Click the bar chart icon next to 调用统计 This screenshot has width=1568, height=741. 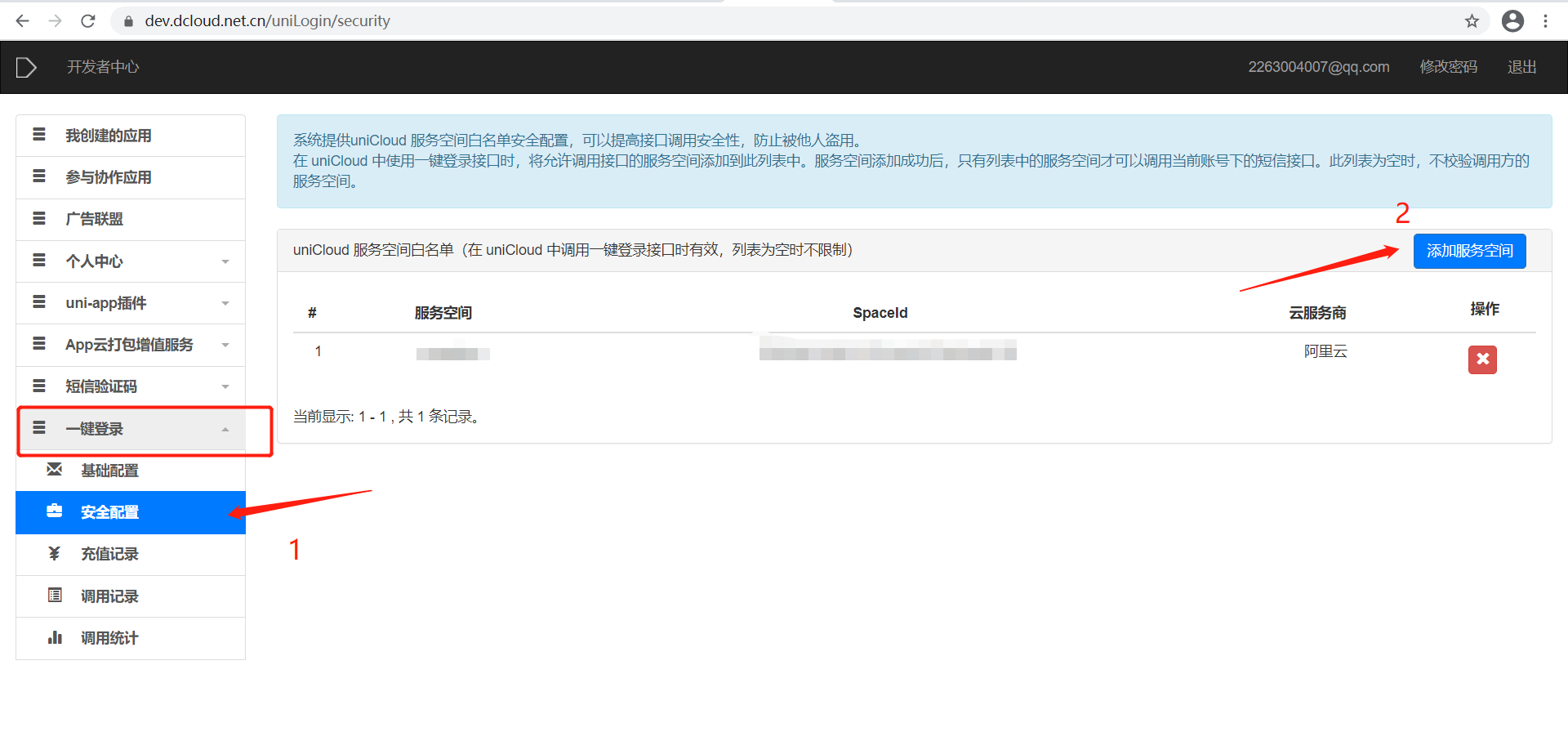[x=54, y=638]
